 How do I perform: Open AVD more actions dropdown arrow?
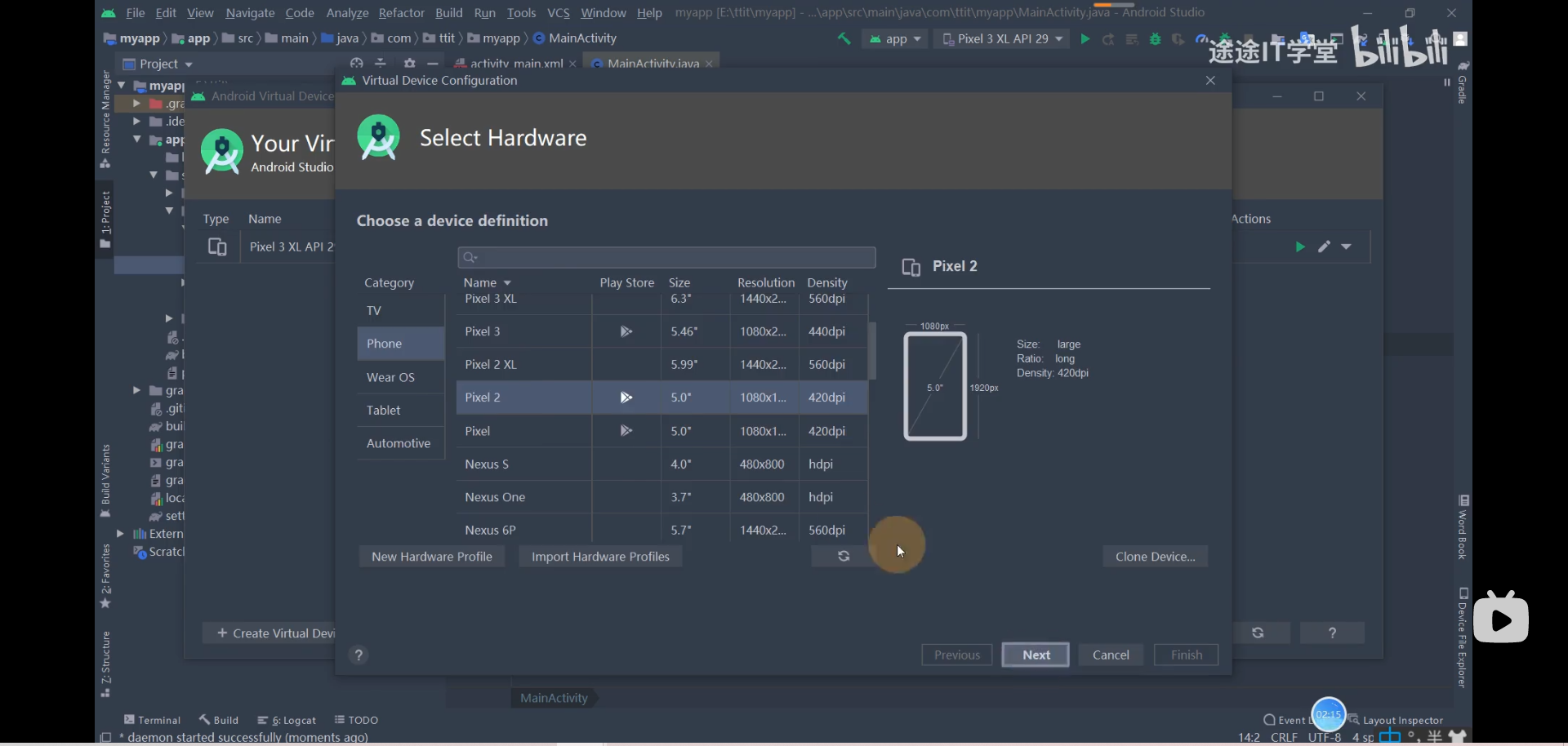(1346, 246)
